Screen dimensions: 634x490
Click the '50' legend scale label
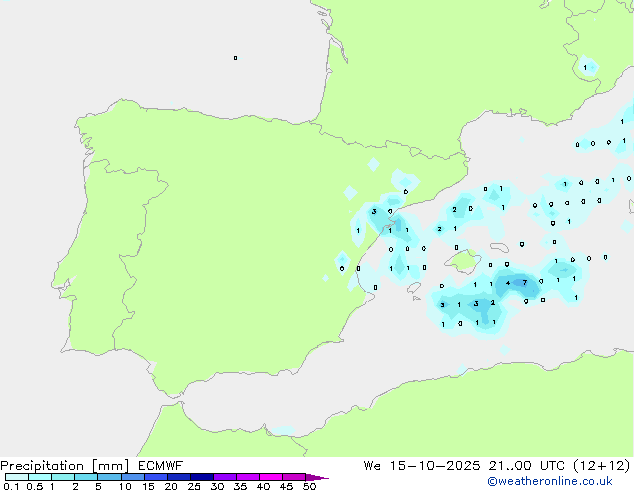point(309,486)
